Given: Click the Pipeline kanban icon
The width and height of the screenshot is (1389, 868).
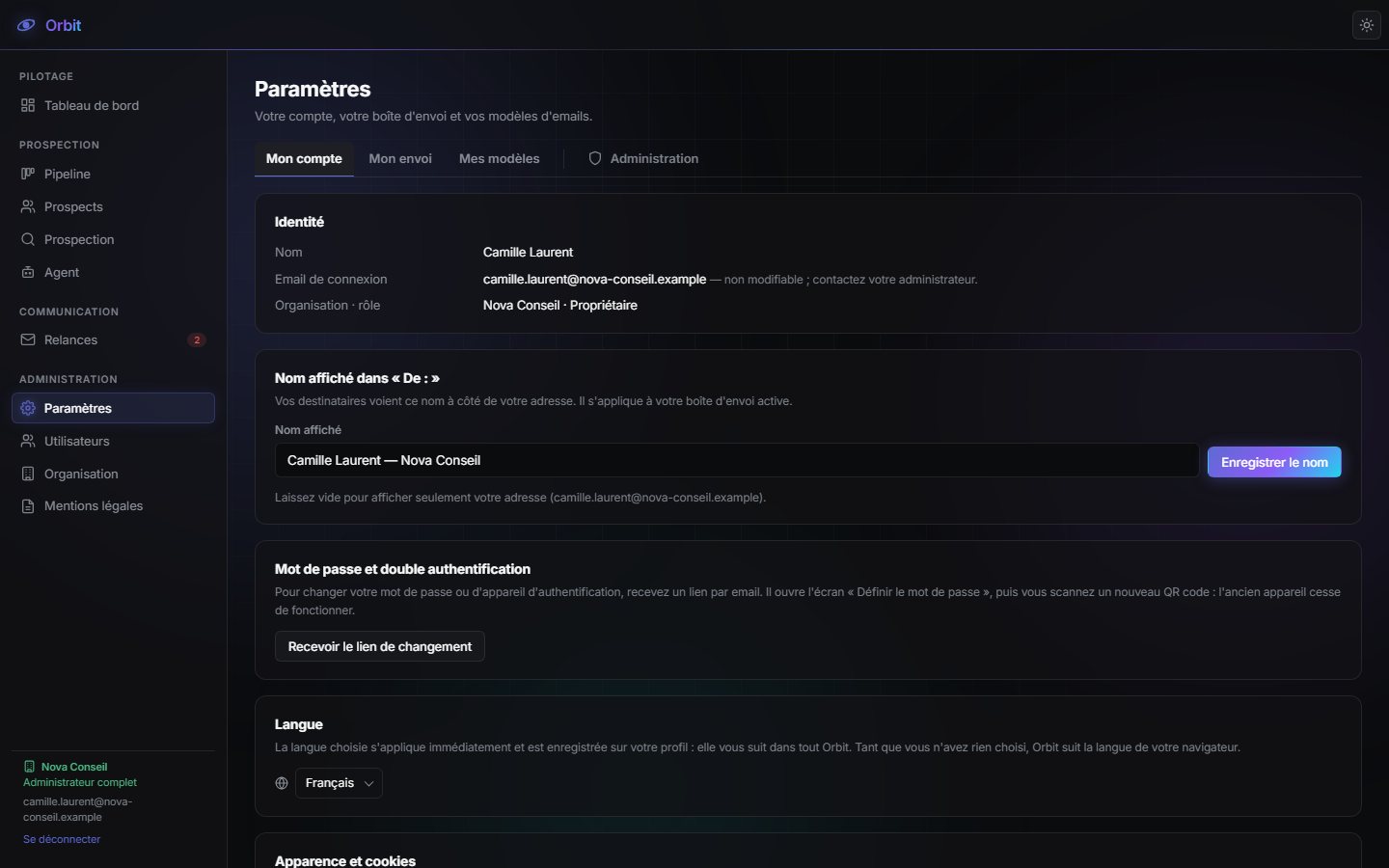Looking at the screenshot, I should coord(28,174).
